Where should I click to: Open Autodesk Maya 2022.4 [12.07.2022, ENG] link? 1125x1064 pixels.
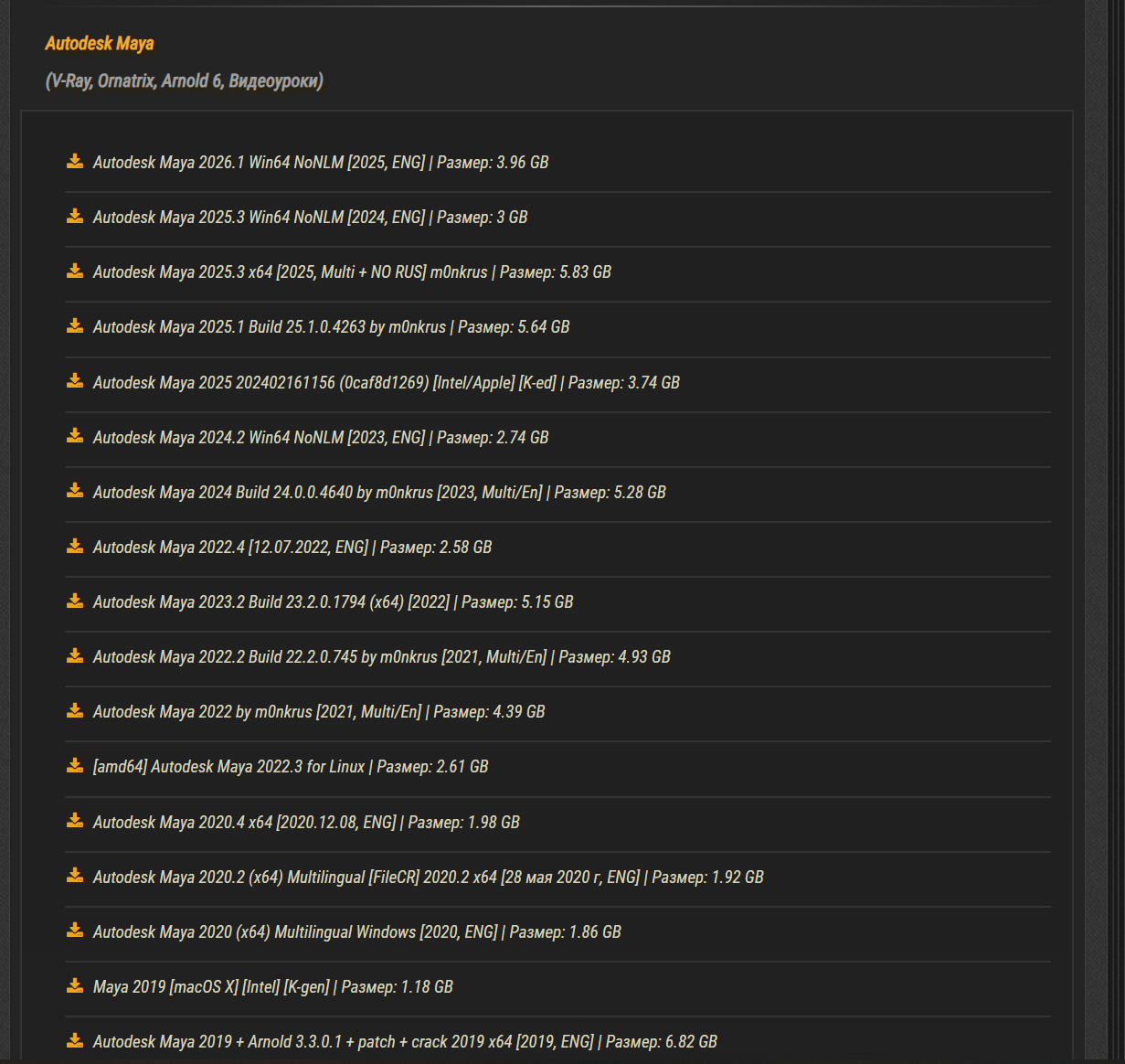pyautogui.click(x=292, y=548)
